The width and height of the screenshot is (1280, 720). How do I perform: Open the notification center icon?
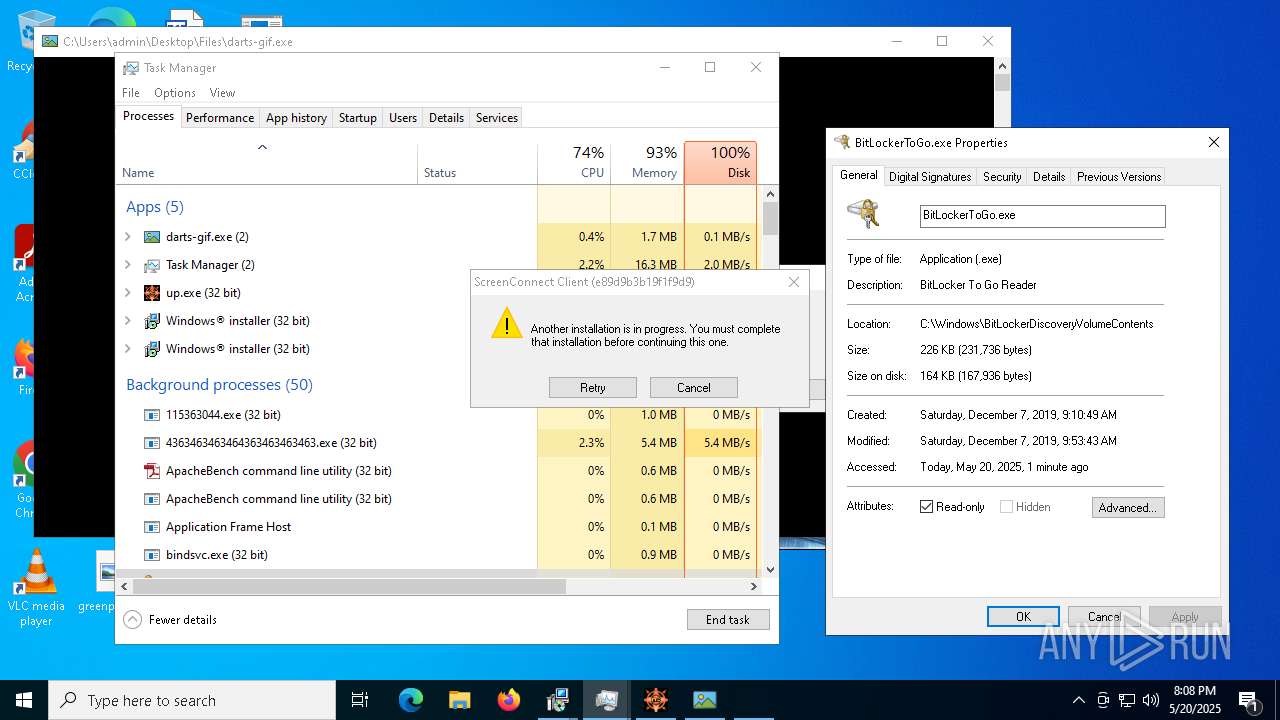pyautogui.click(x=1249, y=700)
